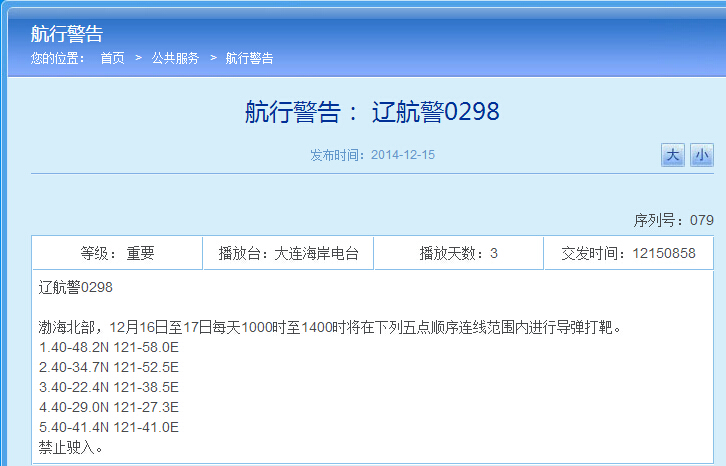The width and height of the screenshot is (726, 466).
Task: Click the main heading 航行警告：辽航警0298
Action: coord(371,111)
